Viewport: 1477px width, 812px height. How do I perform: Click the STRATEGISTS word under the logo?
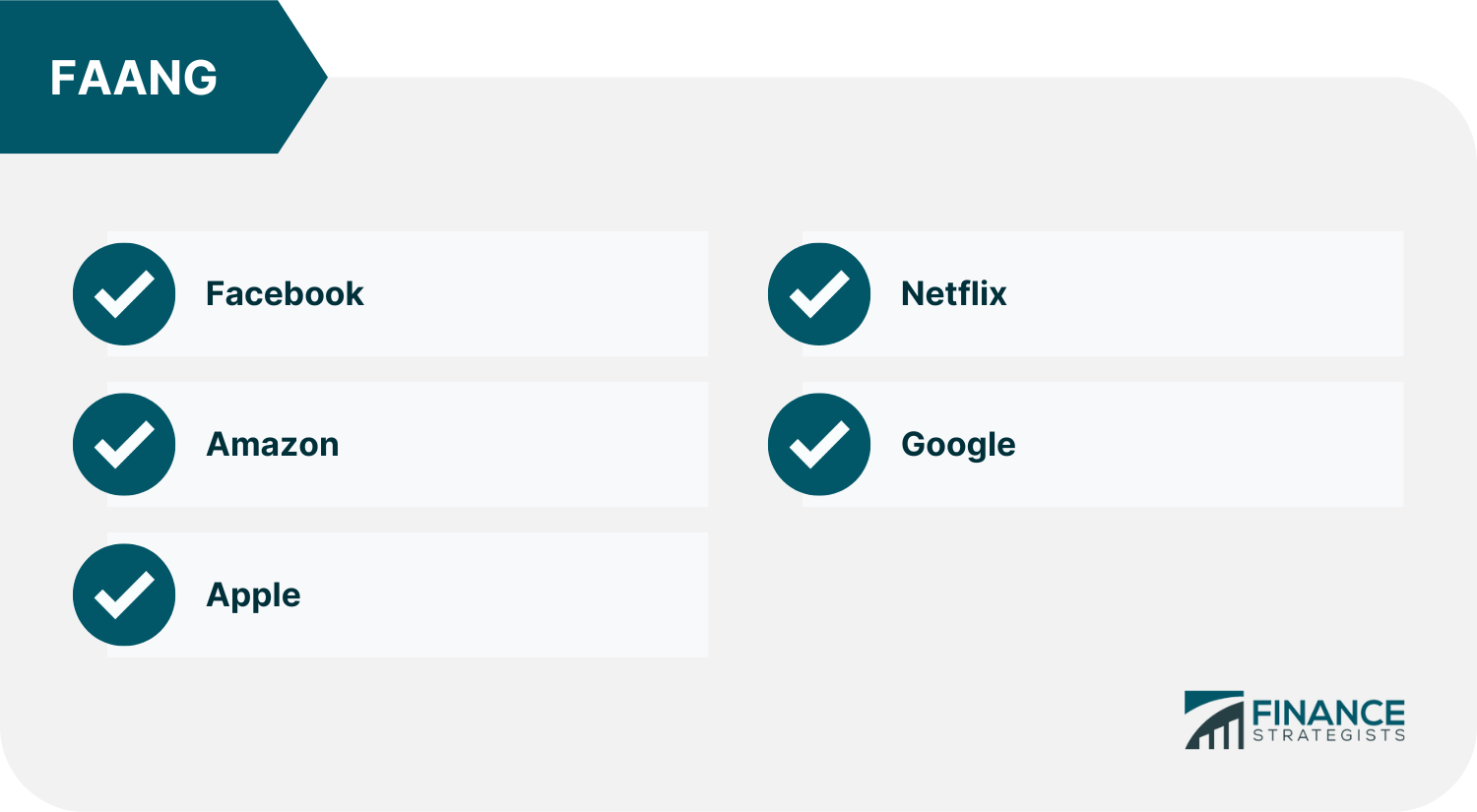click(1328, 735)
